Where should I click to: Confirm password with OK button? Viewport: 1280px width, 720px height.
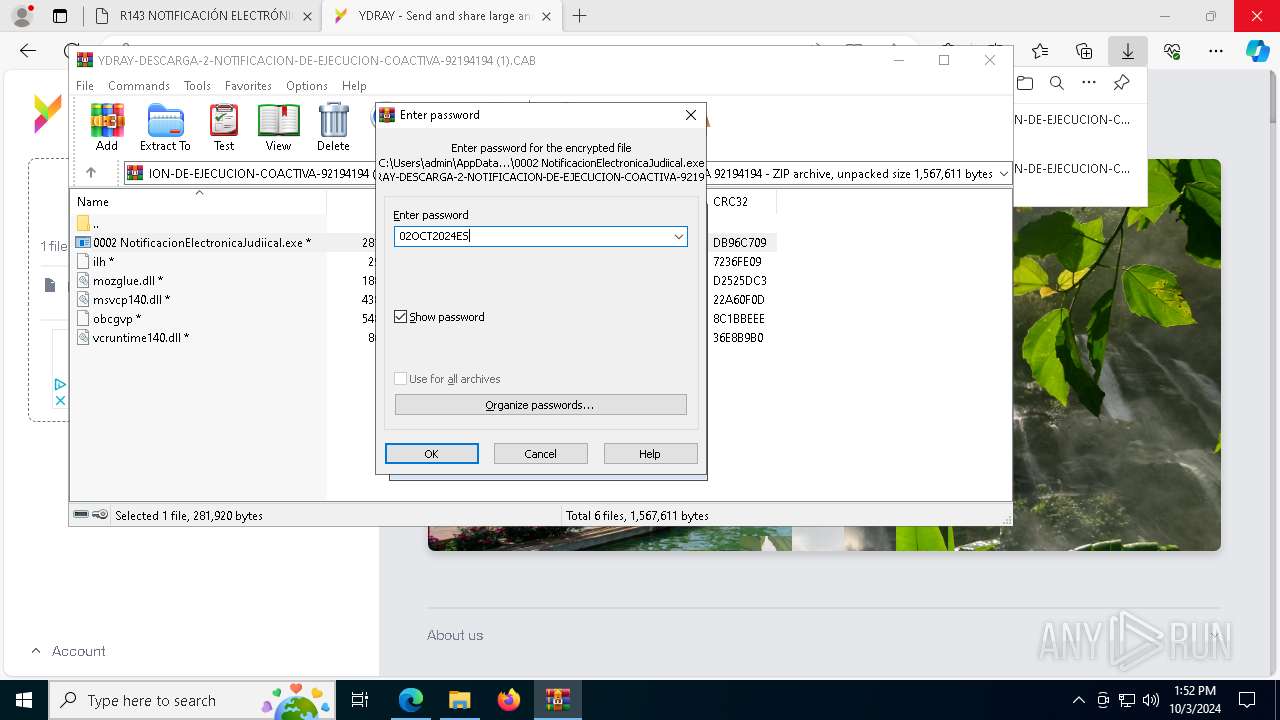click(x=432, y=454)
